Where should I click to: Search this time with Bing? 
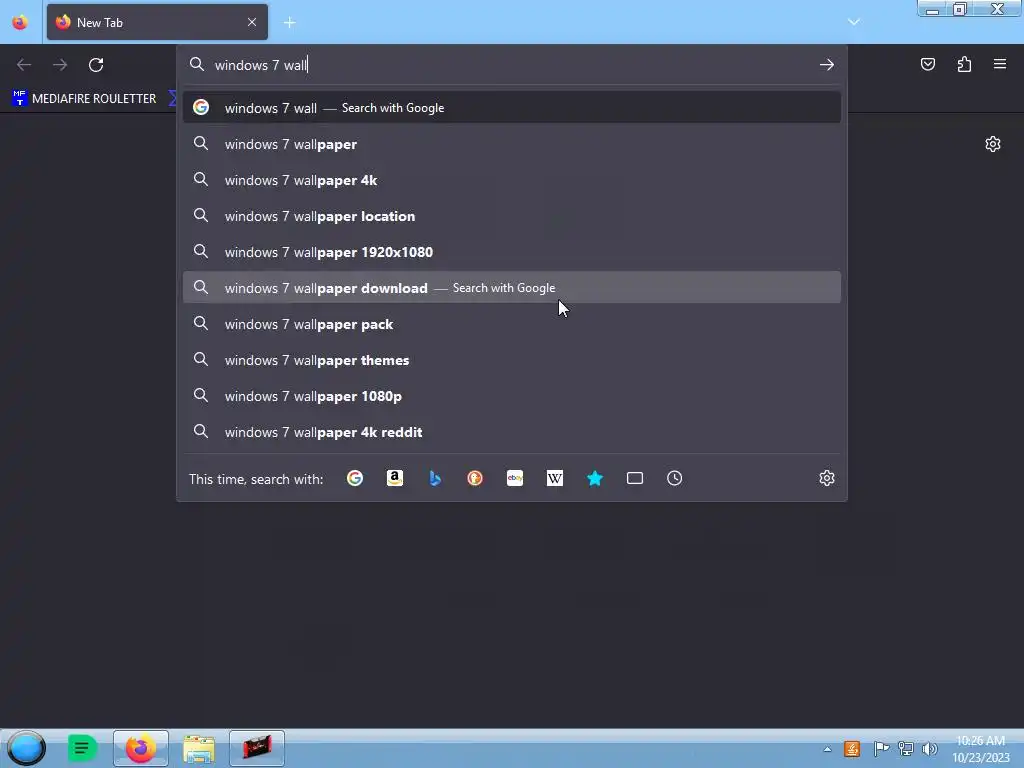click(435, 478)
